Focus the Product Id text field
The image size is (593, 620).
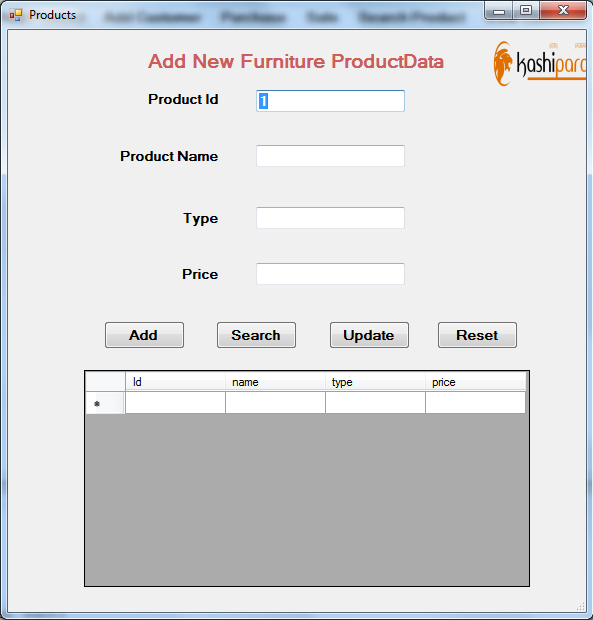click(x=330, y=101)
